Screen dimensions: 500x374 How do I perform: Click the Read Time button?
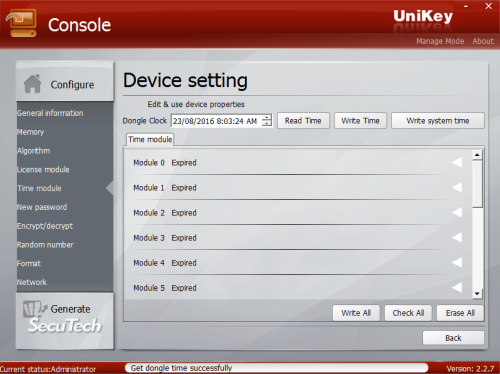click(x=303, y=120)
